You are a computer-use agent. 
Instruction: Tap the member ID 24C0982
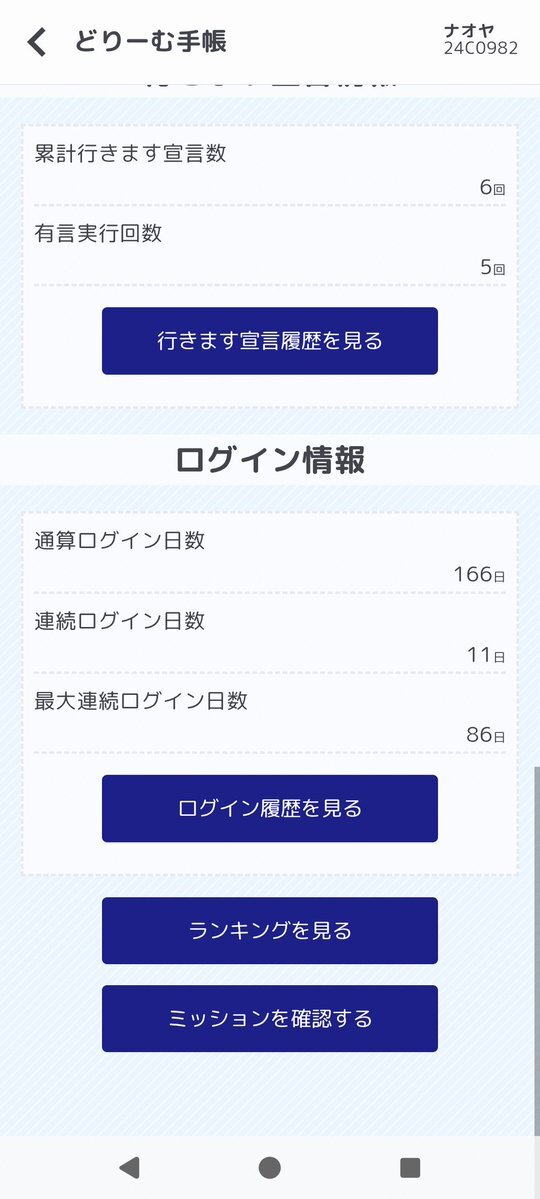click(480, 48)
